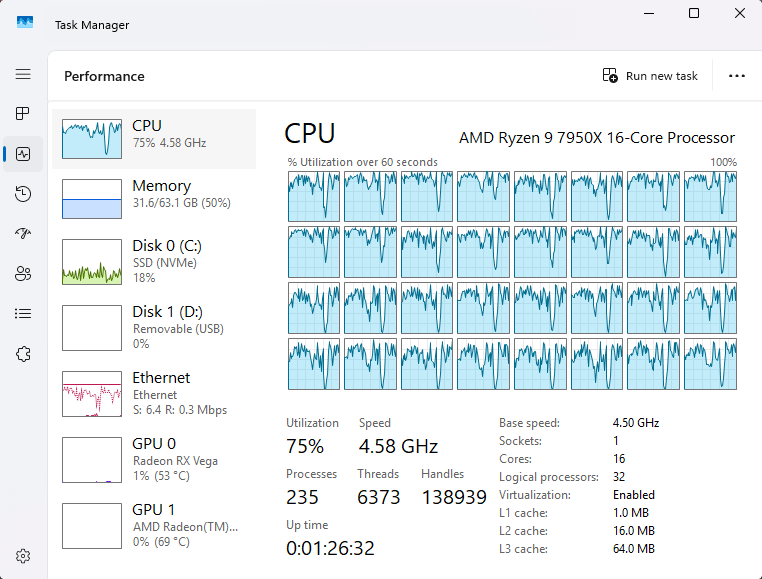The image size is (762, 579).
Task: Select the Performance page icon
Action: pyautogui.click(x=23, y=154)
